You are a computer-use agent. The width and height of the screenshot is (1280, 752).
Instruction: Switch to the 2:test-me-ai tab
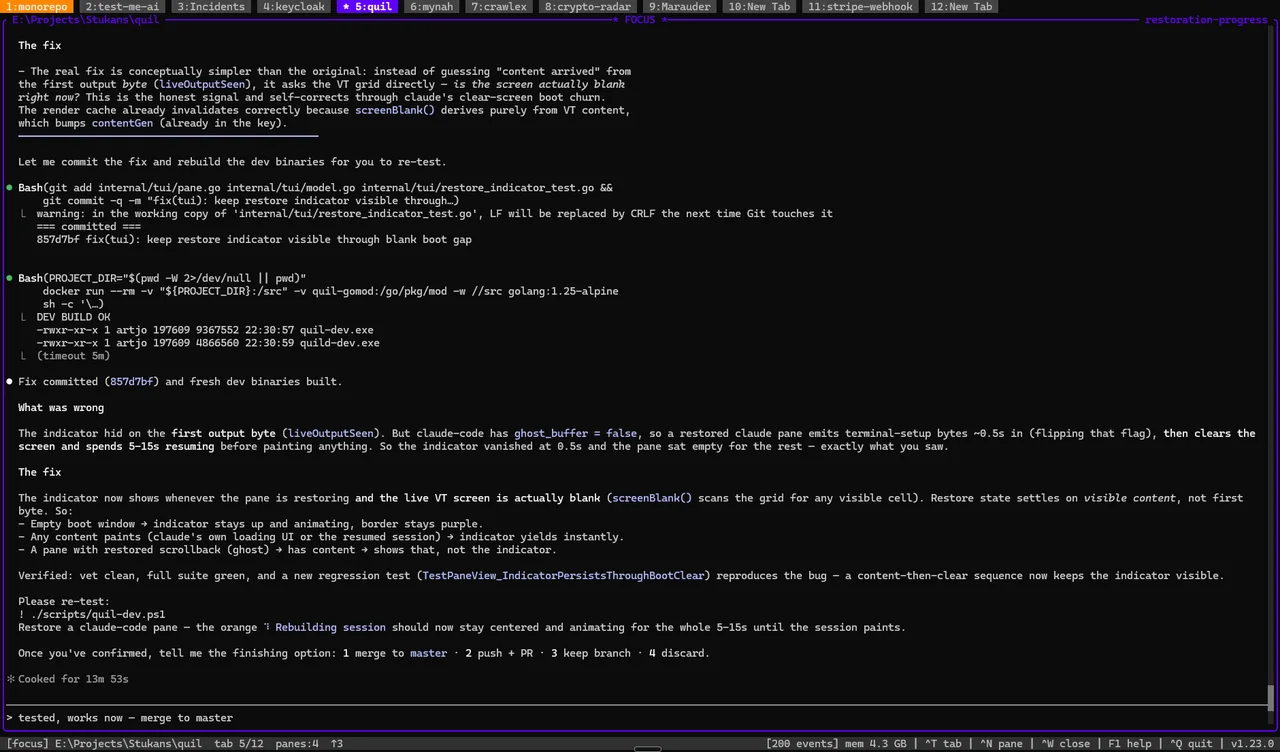tap(122, 7)
